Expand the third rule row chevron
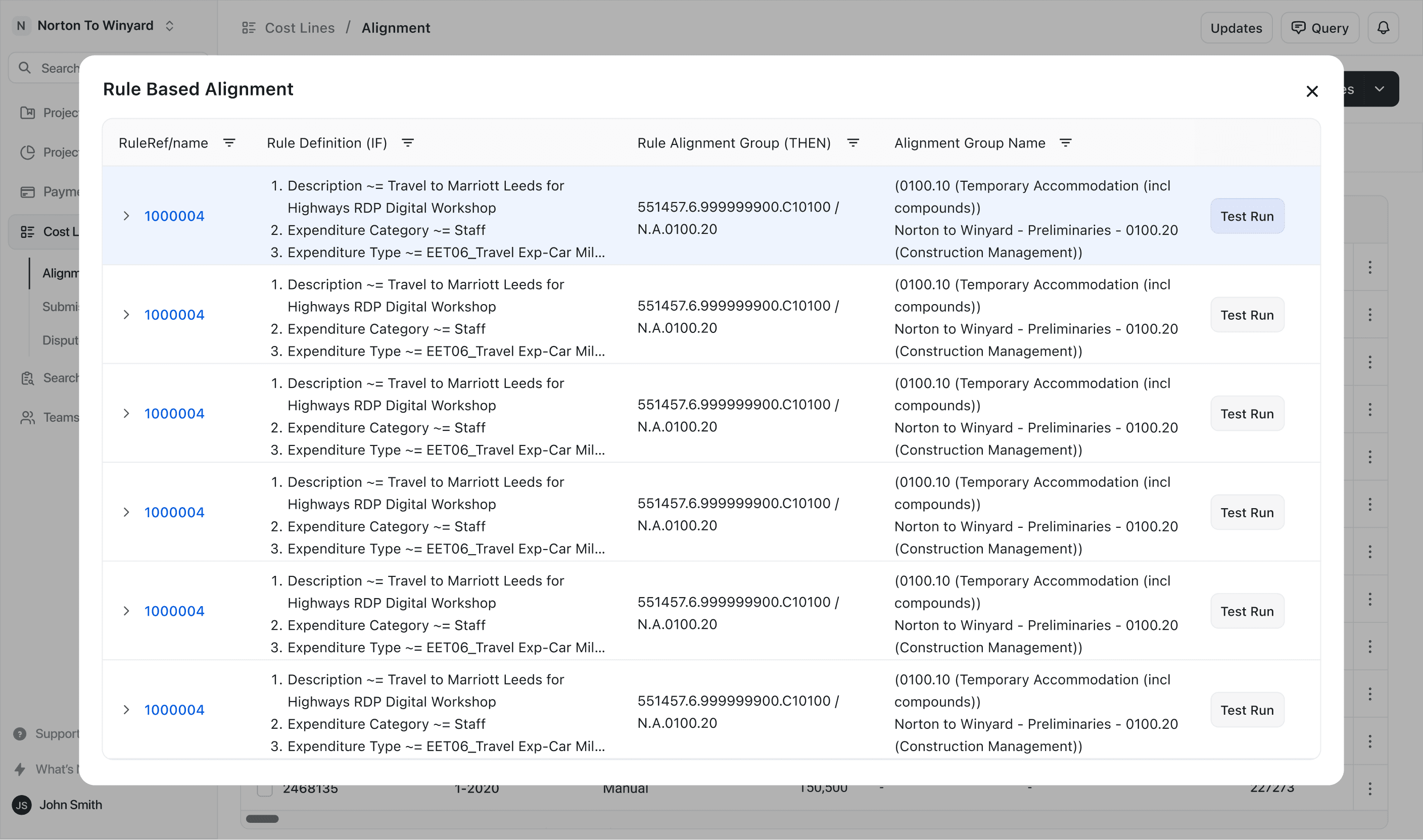The width and height of the screenshot is (1423, 840). [126, 413]
